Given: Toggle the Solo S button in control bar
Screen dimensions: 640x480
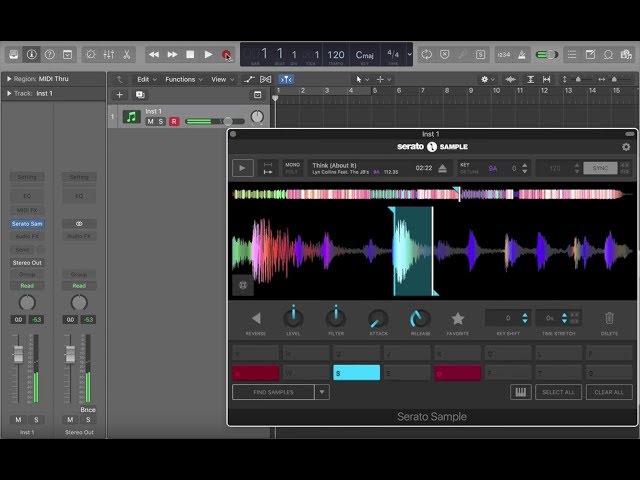Looking at the screenshot, I should pyautogui.click(x=480, y=55).
